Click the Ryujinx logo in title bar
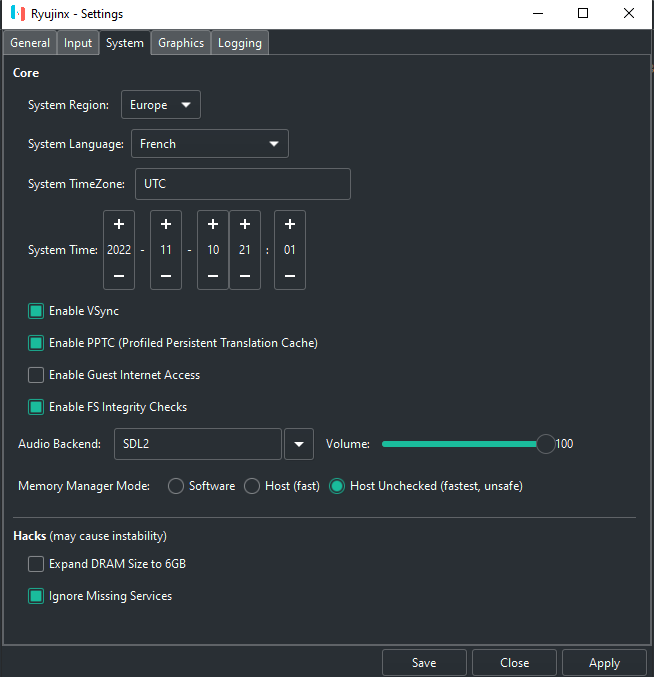The image size is (654, 677). [x=18, y=13]
